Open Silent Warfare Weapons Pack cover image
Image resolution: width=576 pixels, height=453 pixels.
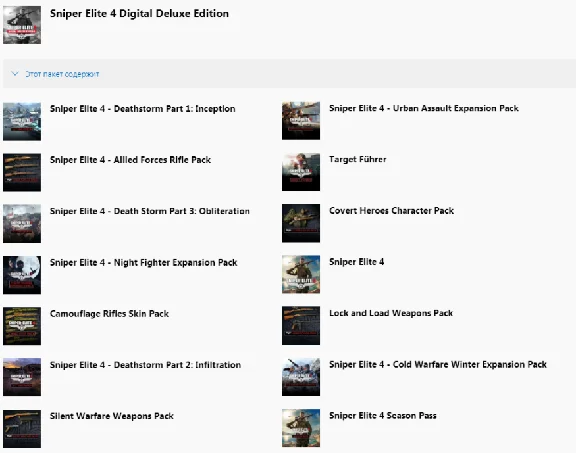22,429
